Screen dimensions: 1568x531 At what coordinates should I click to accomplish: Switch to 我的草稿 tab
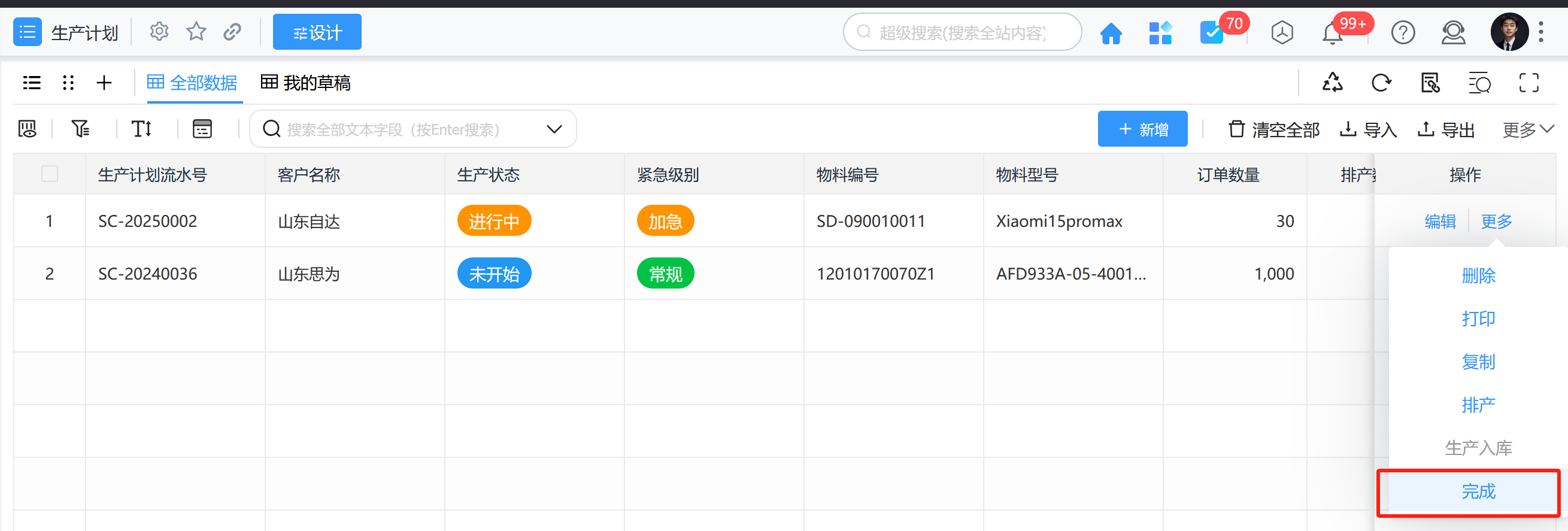306,83
